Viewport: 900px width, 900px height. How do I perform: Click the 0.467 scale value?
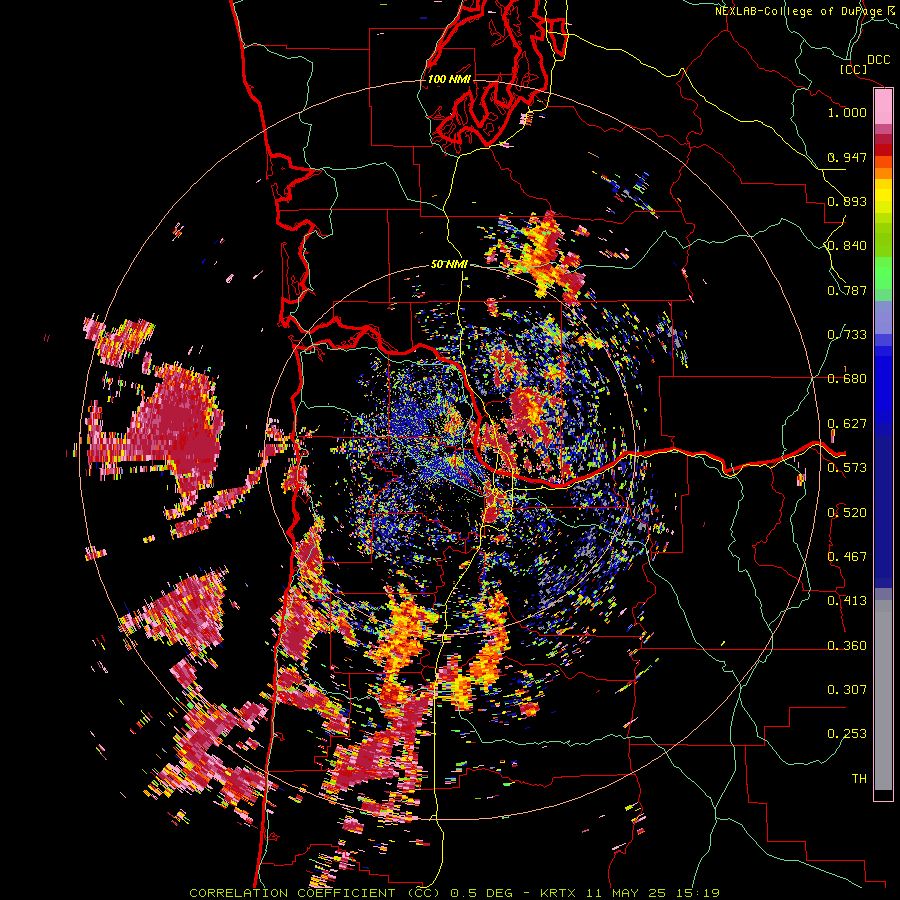coord(847,557)
